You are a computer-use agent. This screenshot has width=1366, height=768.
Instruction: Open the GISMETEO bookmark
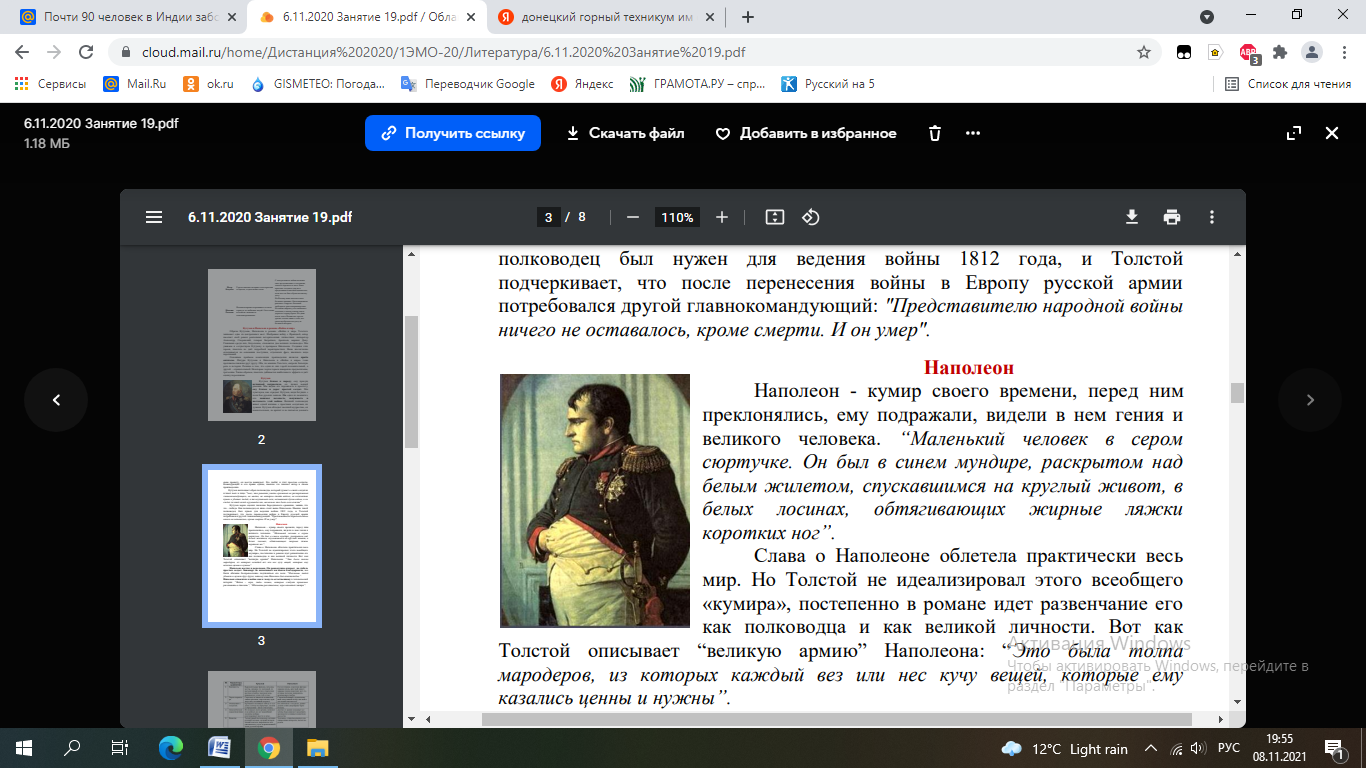(318, 84)
